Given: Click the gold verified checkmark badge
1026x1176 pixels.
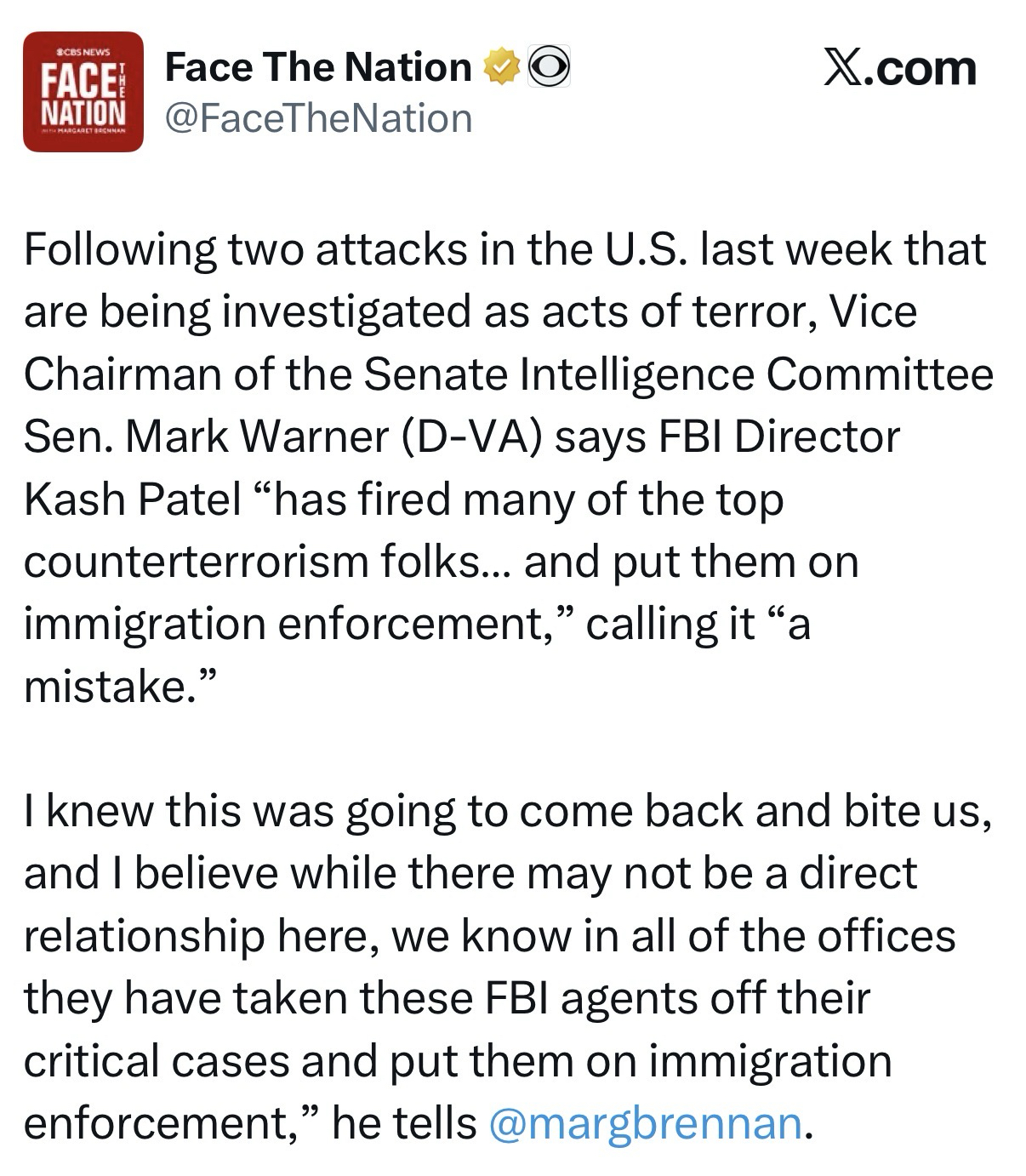Looking at the screenshot, I should [502, 67].
